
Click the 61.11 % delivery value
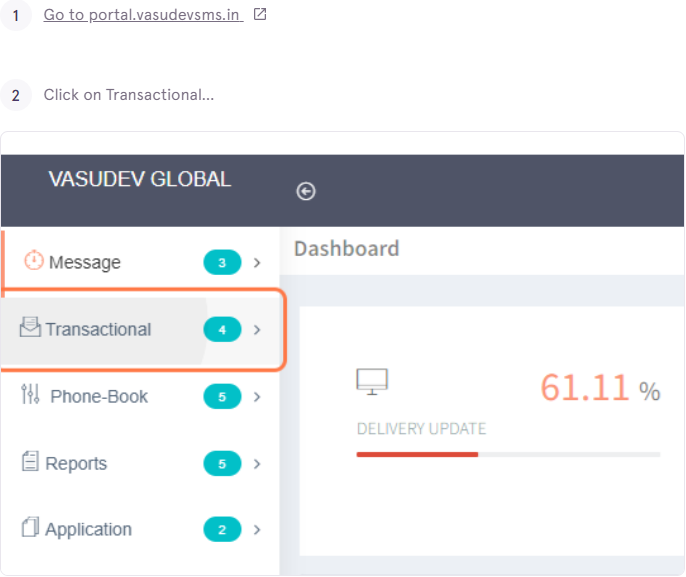pyautogui.click(x=600, y=388)
